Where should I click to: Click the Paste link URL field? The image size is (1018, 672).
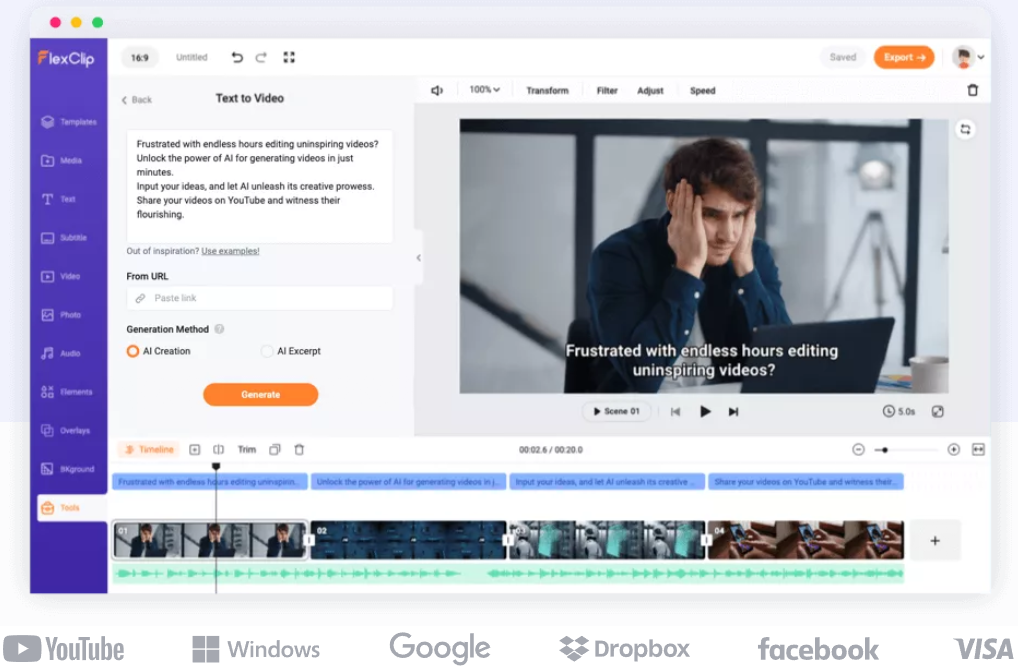point(260,298)
